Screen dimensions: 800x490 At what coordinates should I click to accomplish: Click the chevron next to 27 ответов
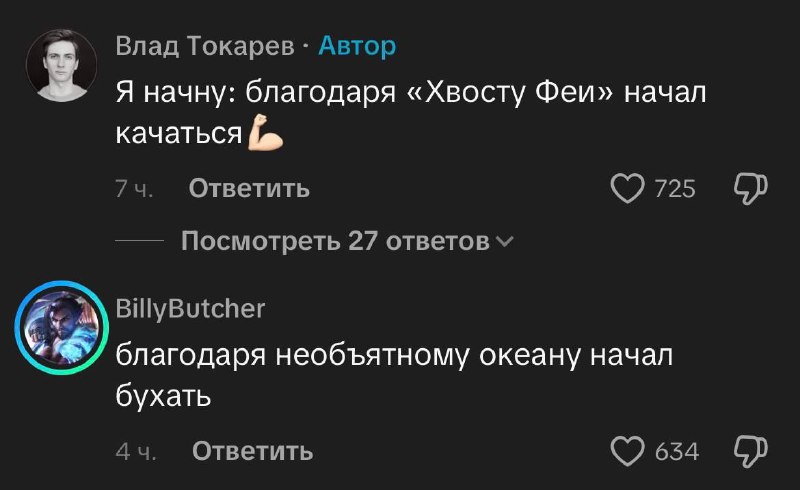coord(504,241)
